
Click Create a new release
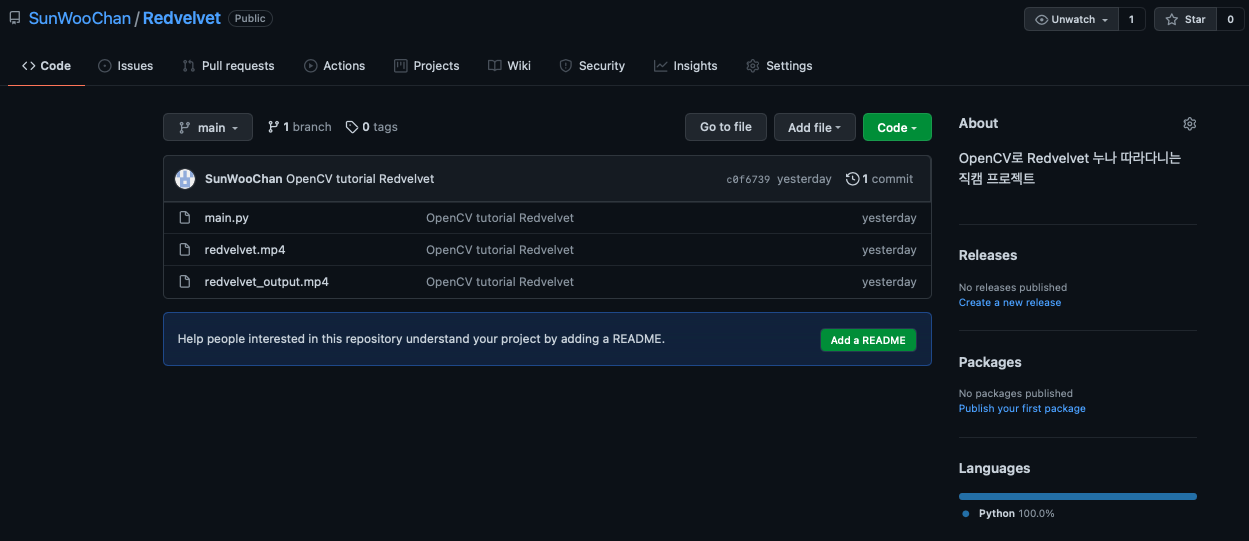click(1010, 302)
